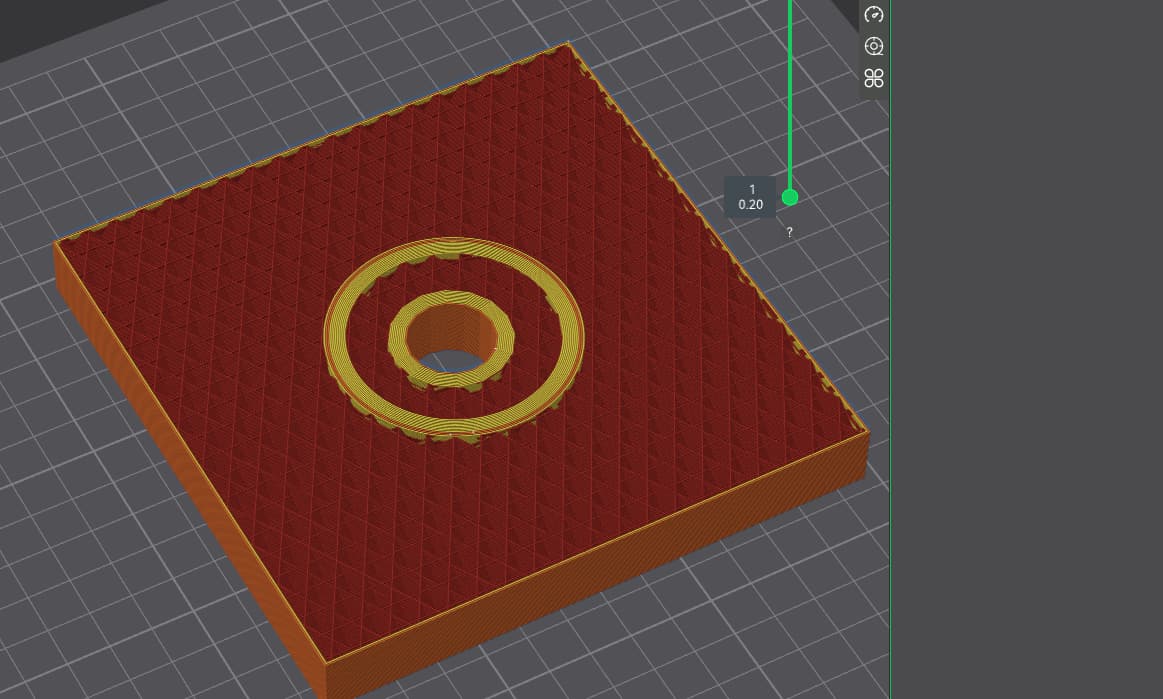Click the speedometer view icon
This screenshot has height=699, width=1163.
point(874,14)
